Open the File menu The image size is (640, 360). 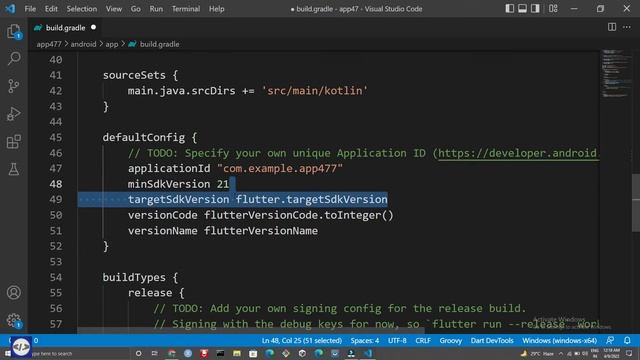pos(30,9)
